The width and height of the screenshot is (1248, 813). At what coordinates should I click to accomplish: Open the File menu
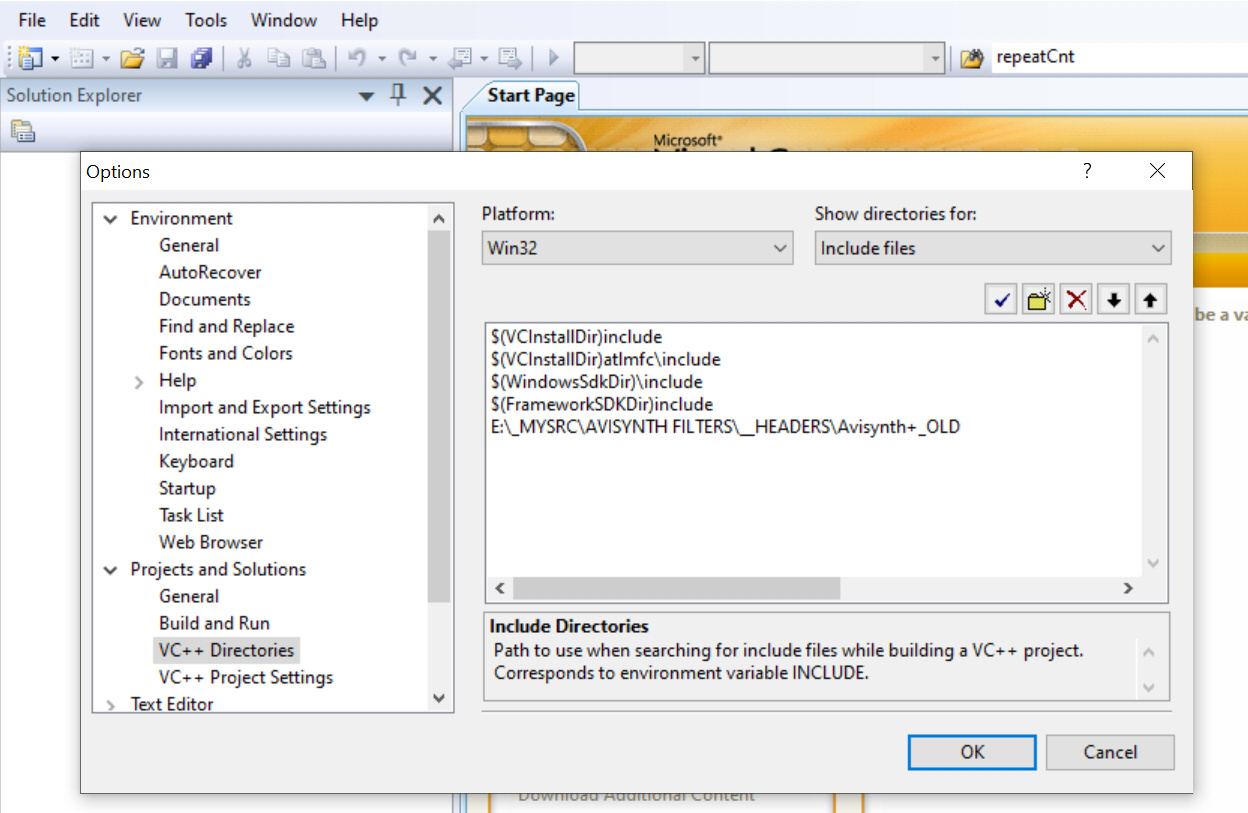[x=32, y=20]
